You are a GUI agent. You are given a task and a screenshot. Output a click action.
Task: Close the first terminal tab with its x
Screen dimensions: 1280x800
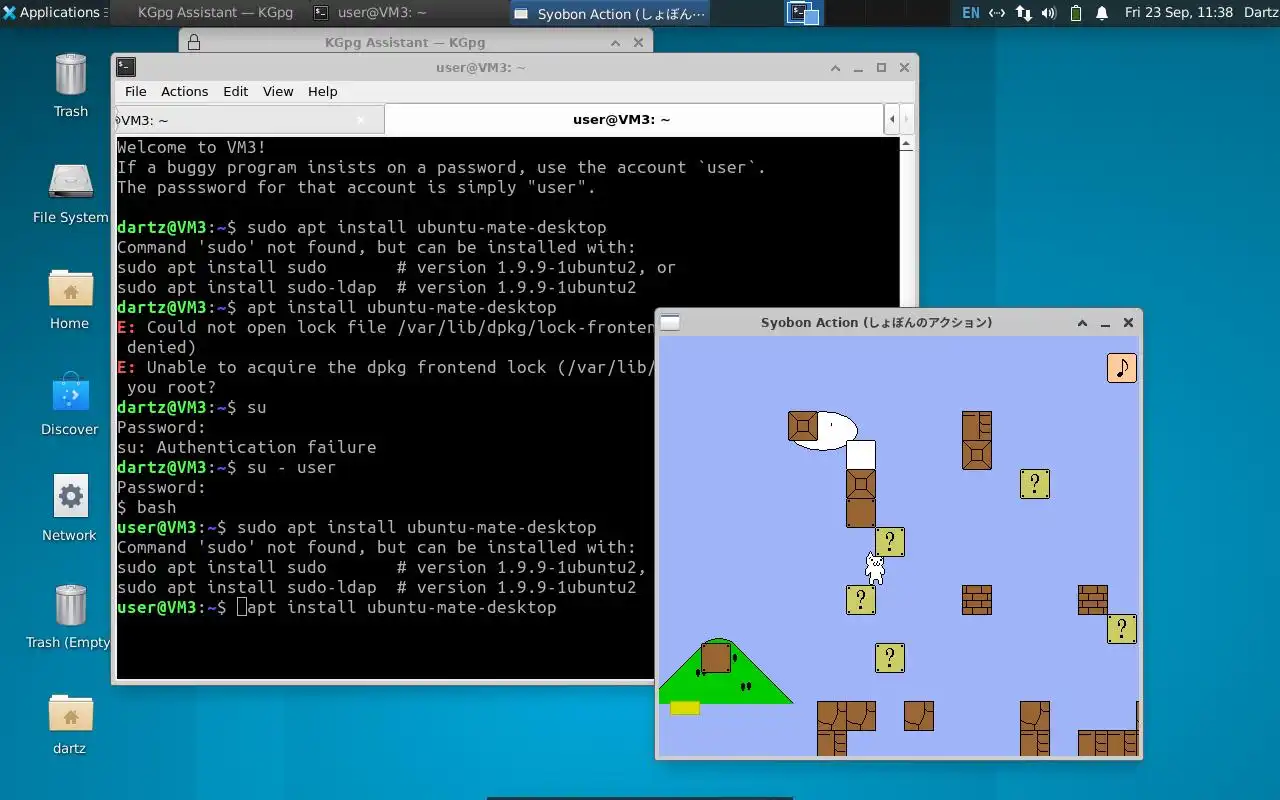(361, 120)
